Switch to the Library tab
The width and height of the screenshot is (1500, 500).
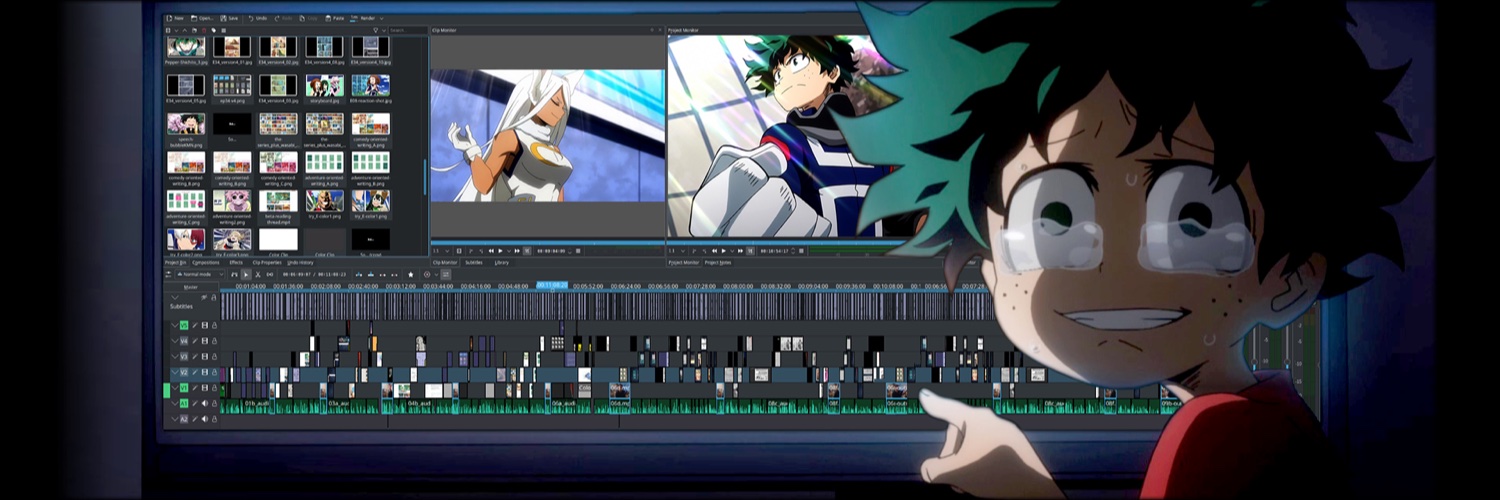(501, 262)
